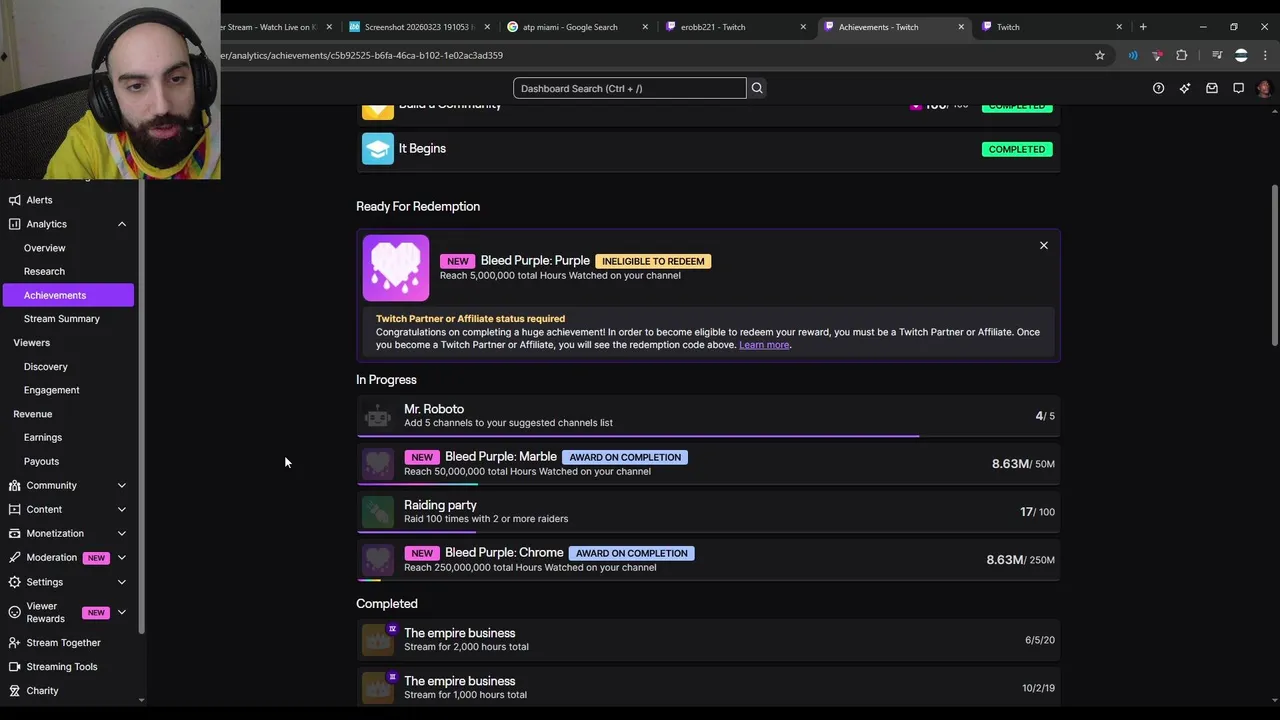Screen dimensions: 1280x720
Task: Click the COMPLETED badge for It Begins
Action: (x=1017, y=149)
